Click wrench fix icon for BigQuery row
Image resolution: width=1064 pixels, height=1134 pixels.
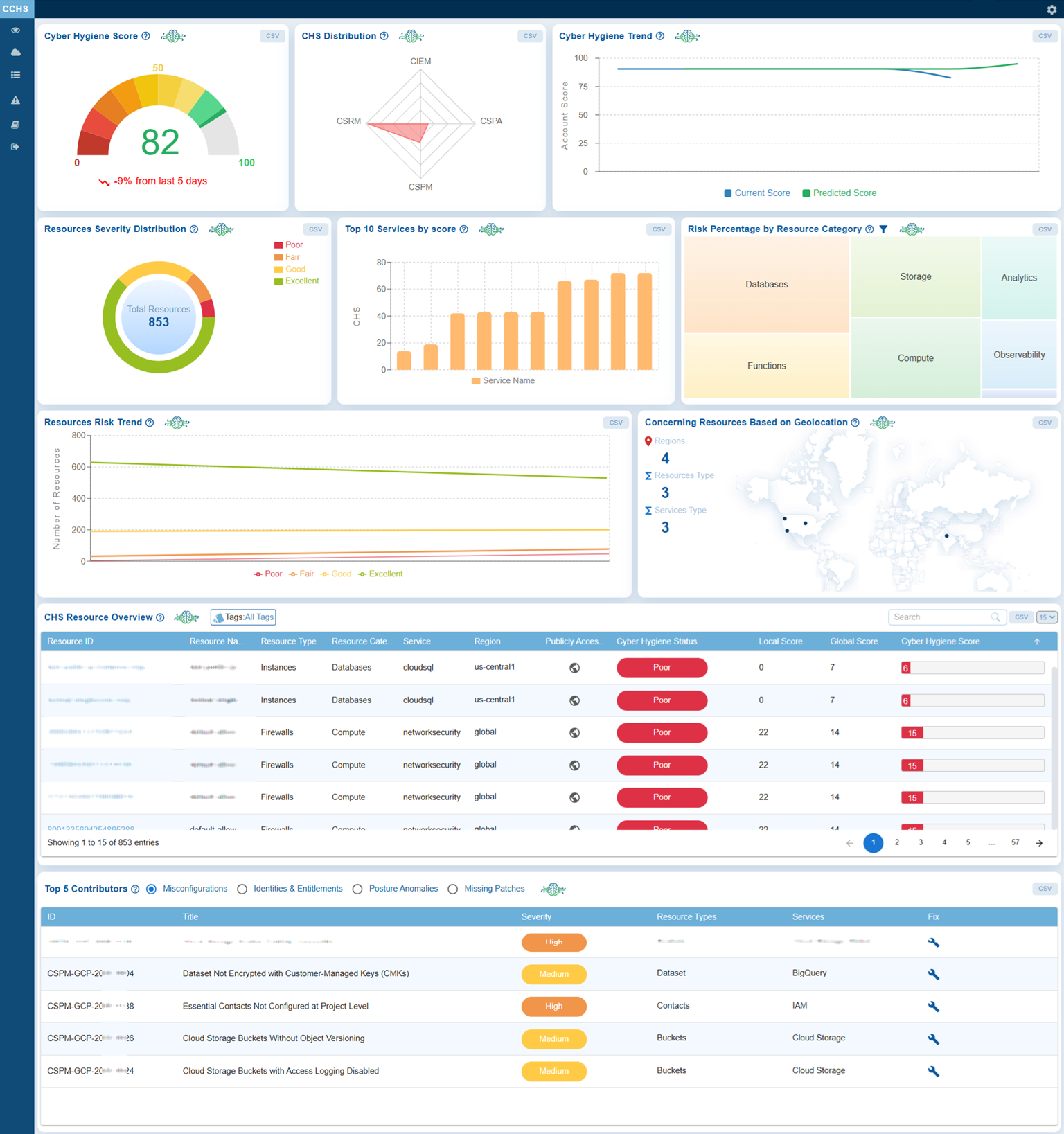(x=933, y=974)
